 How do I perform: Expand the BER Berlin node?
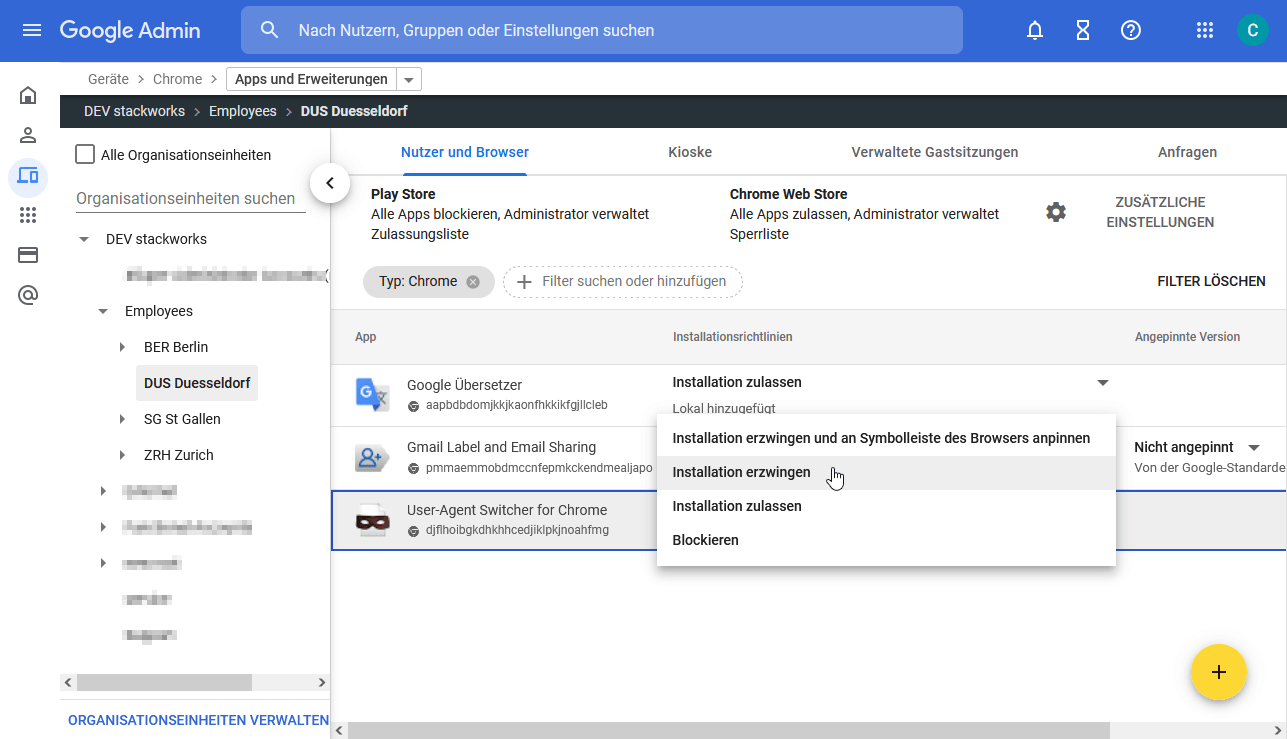122,347
